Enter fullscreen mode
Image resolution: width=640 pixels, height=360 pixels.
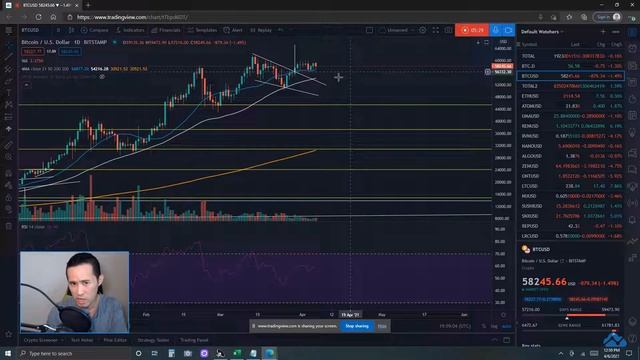pyautogui.click(x=436, y=30)
